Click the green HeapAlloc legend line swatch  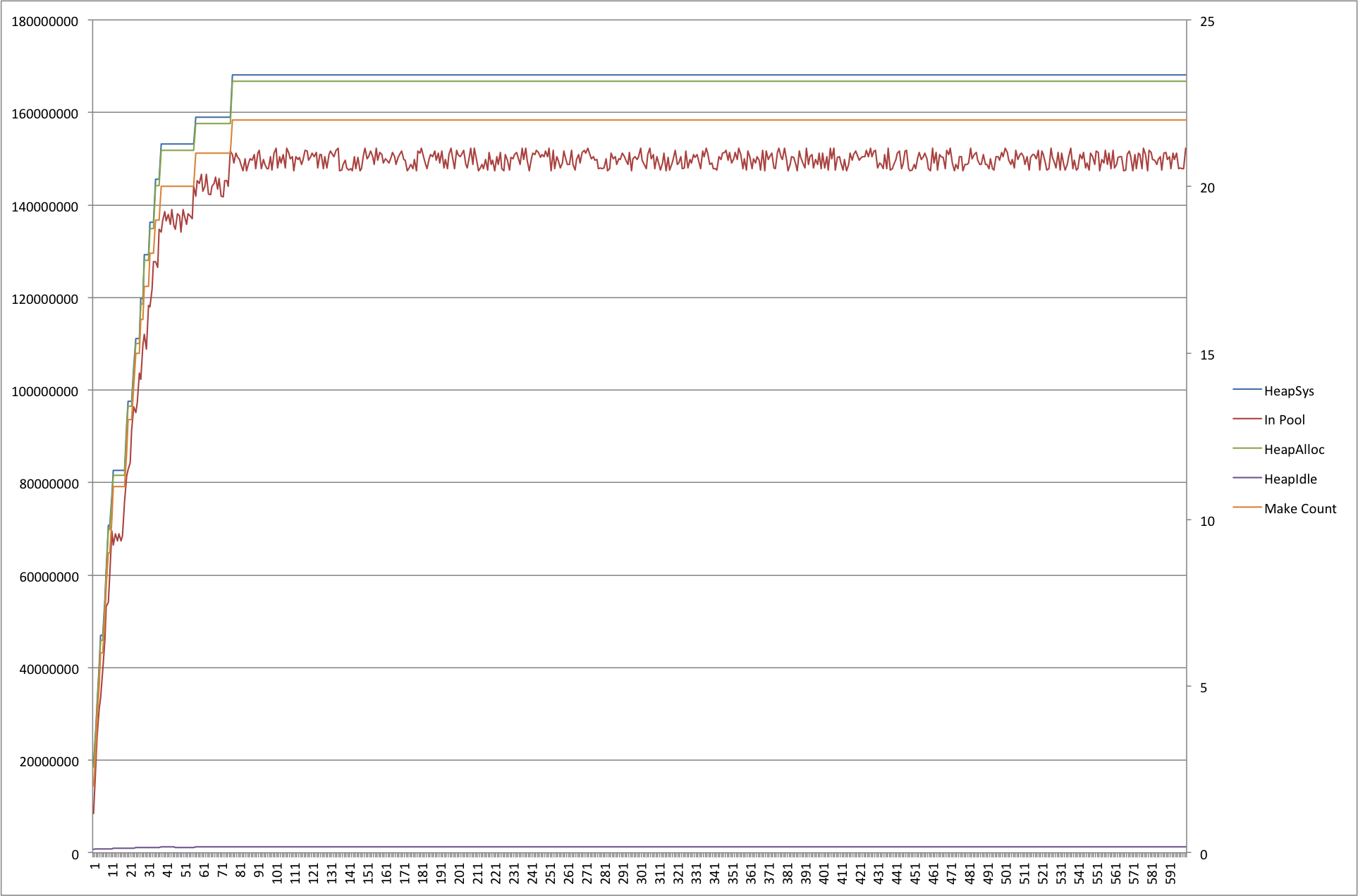click(x=1247, y=448)
